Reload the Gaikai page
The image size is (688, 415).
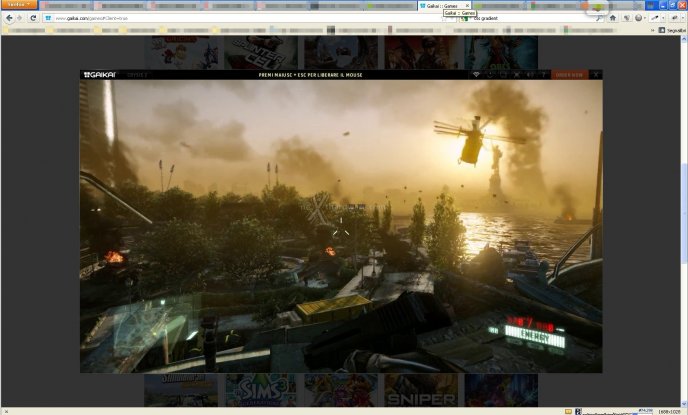point(33,18)
